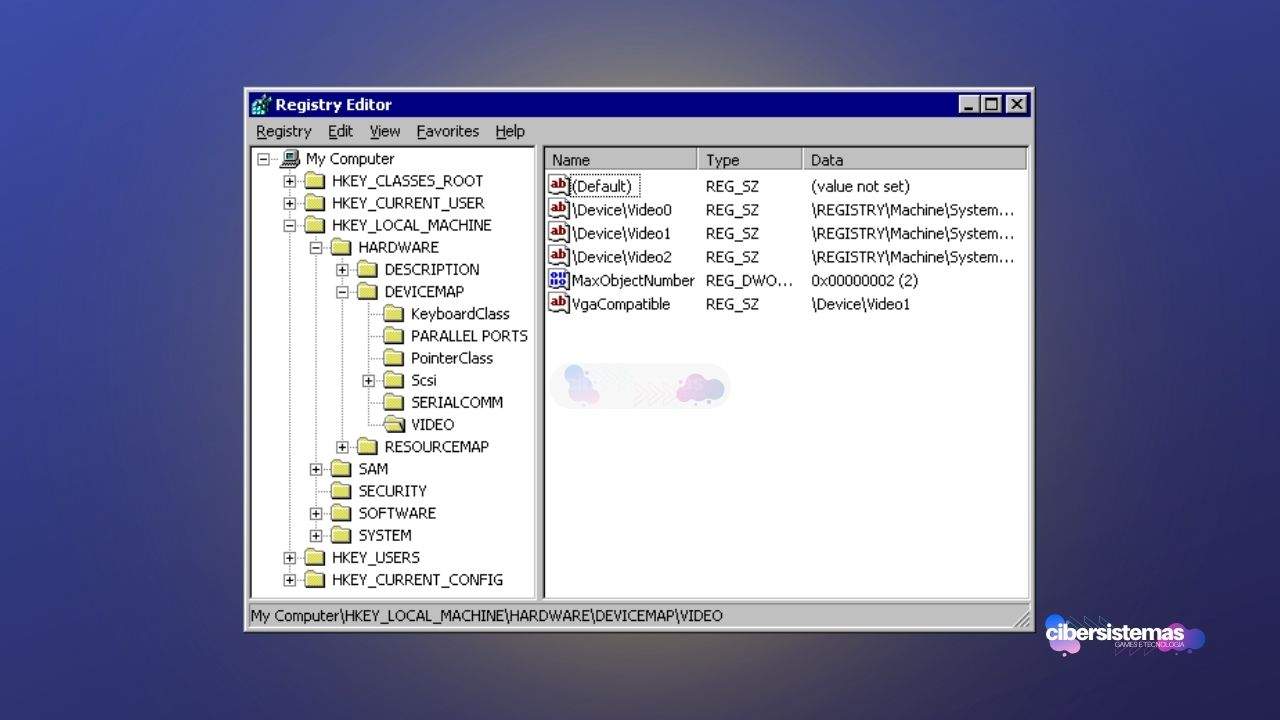Expand the HKEY_USERS key
Screen dimensions: 1280x720
[290, 558]
